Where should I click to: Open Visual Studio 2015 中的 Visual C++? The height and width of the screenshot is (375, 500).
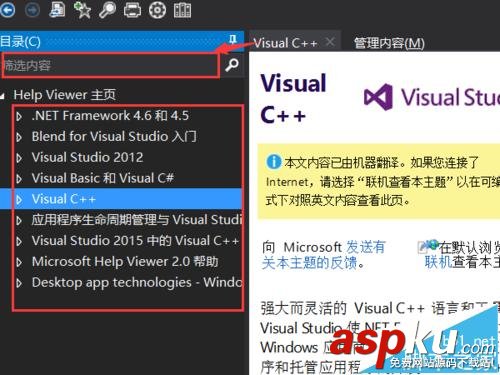(135, 240)
